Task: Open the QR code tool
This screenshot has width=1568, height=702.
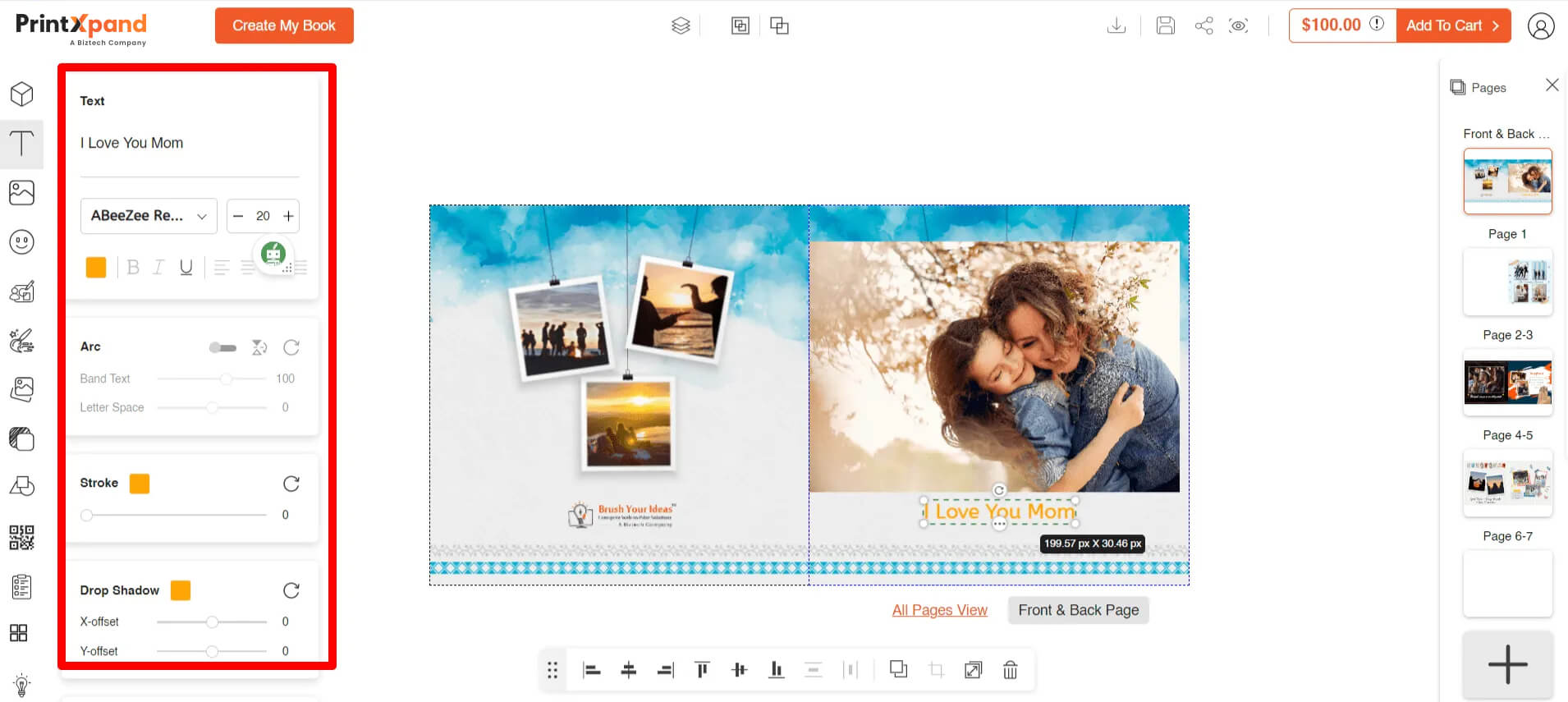Action: pyautogui.click(x=22, y=538)
